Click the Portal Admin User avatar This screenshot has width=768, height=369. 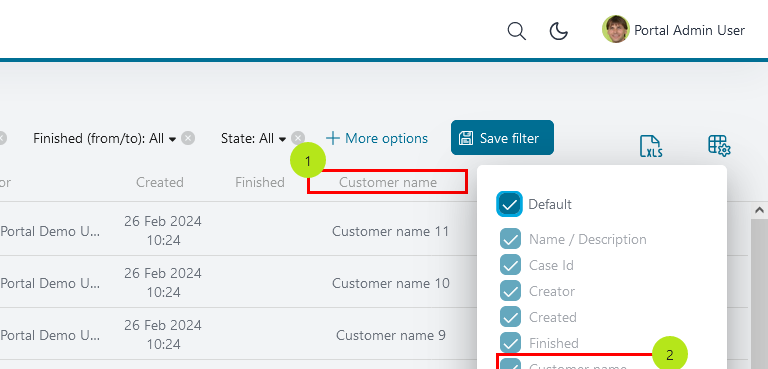(615, 29)
